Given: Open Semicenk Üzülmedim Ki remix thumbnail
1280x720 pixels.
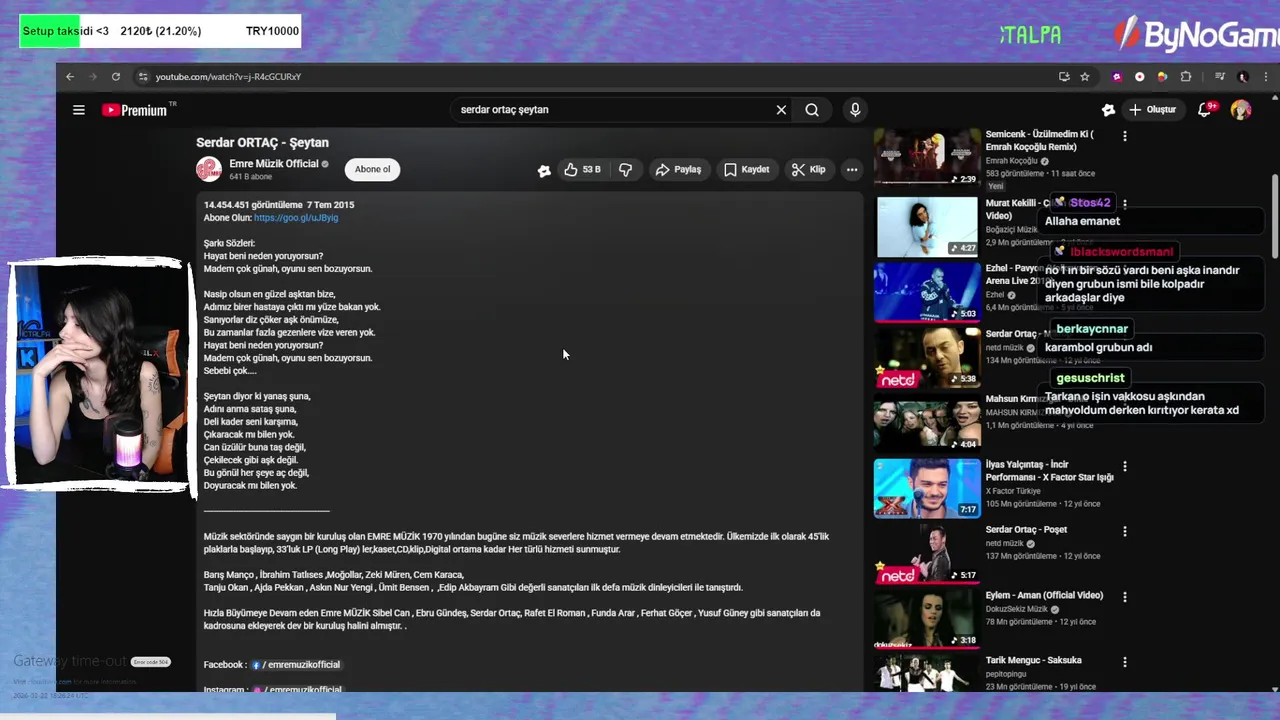Looking at the screenshot, I should (x=927, y=156).
